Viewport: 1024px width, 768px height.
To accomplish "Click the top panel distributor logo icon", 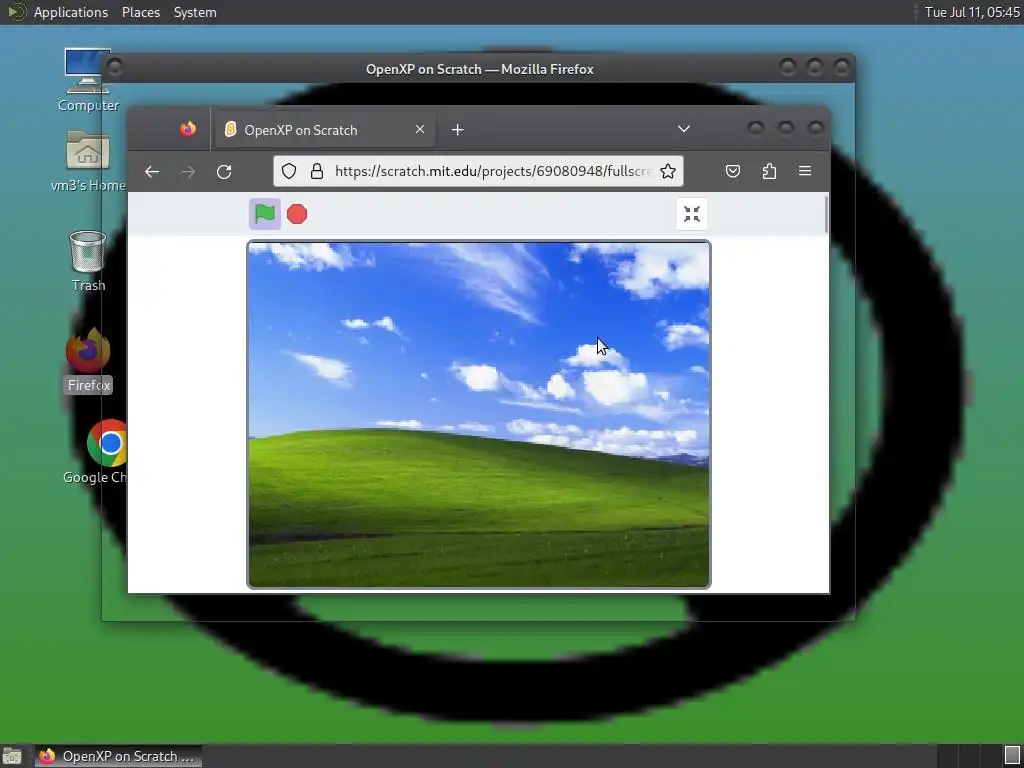I will (16, 12).
